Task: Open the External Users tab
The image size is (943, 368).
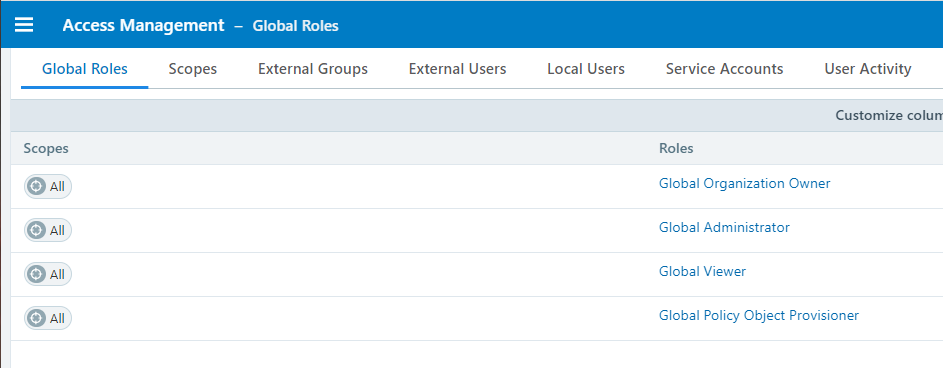Action: 458,69
